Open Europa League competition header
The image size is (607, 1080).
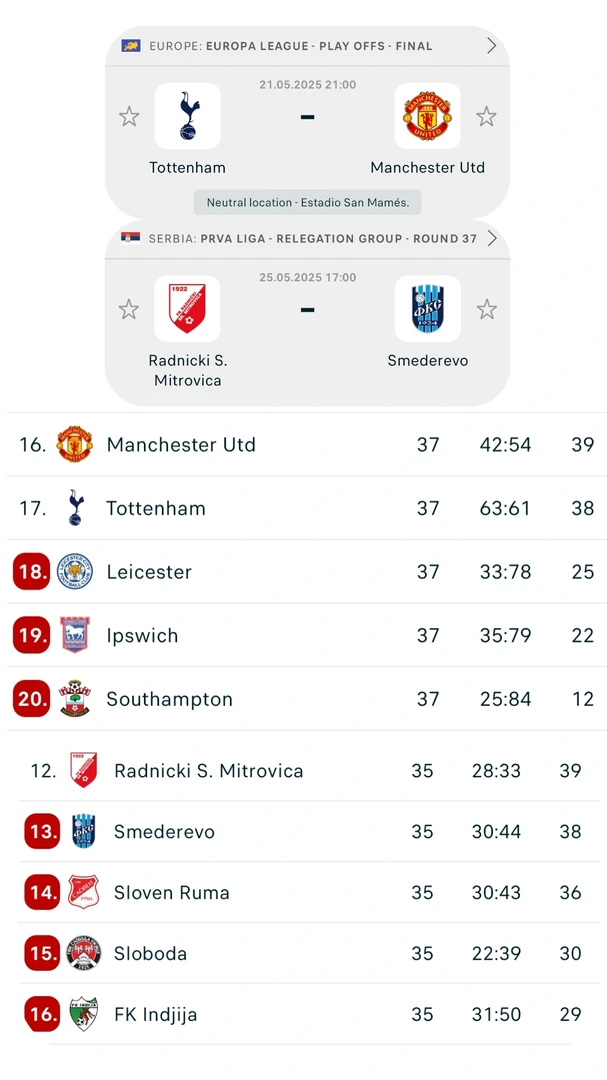[290, 46]
